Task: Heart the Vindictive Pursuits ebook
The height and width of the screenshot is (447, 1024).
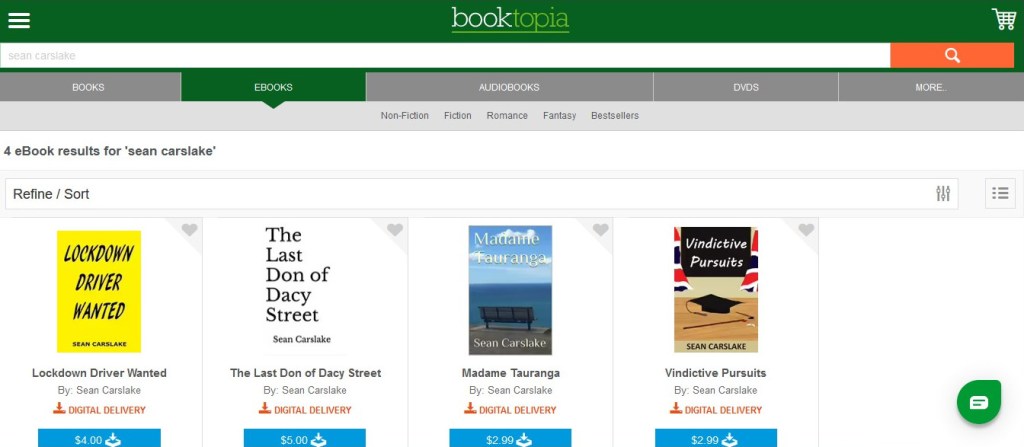Action: 806,231
